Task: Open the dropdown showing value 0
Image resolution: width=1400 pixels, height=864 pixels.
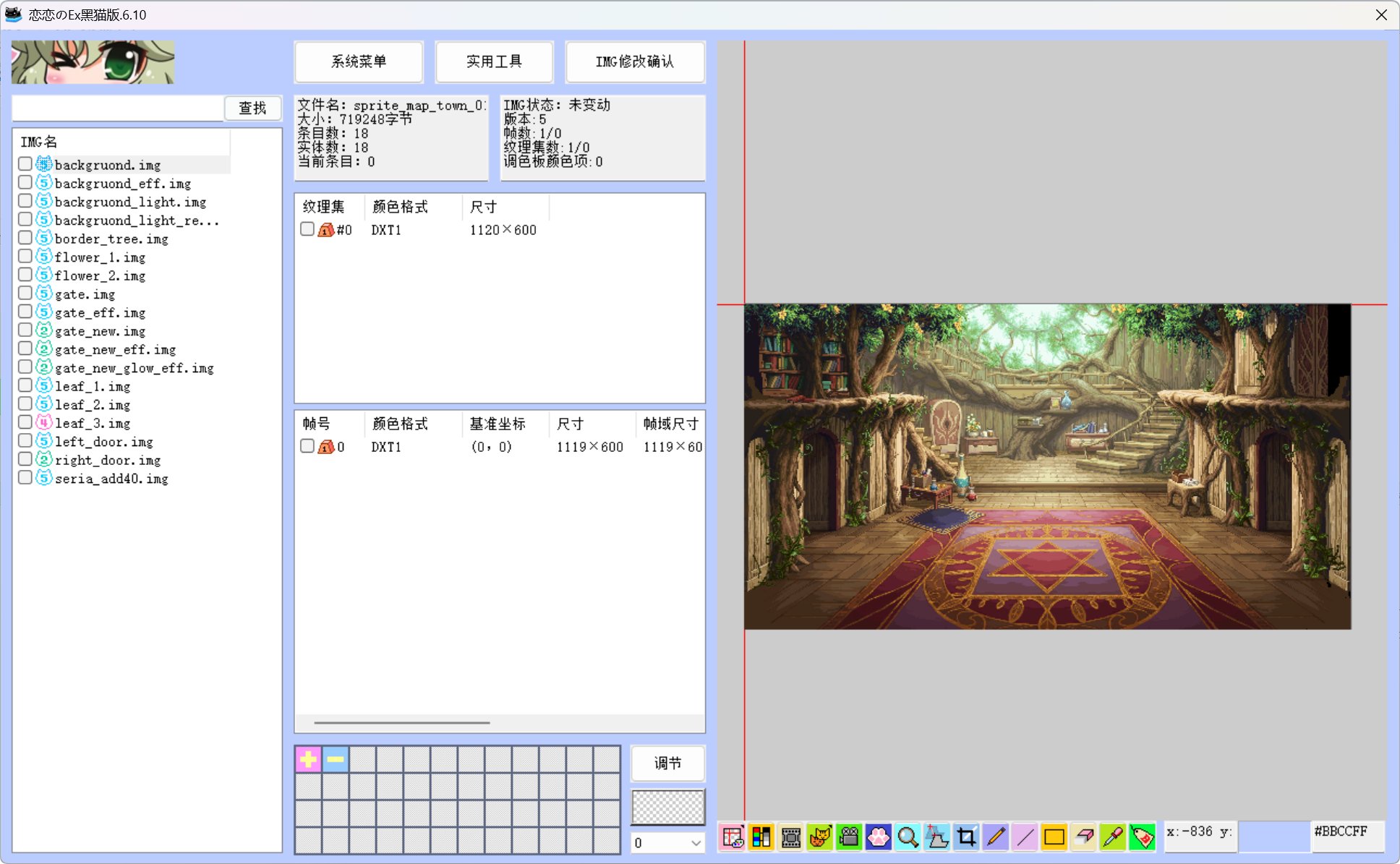Action: [667, 842]
